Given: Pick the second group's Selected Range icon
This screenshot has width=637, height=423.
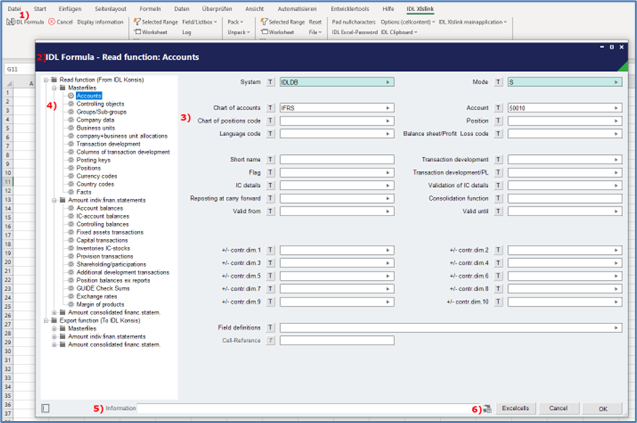Looking at the screenshot, I should point(264,22).
